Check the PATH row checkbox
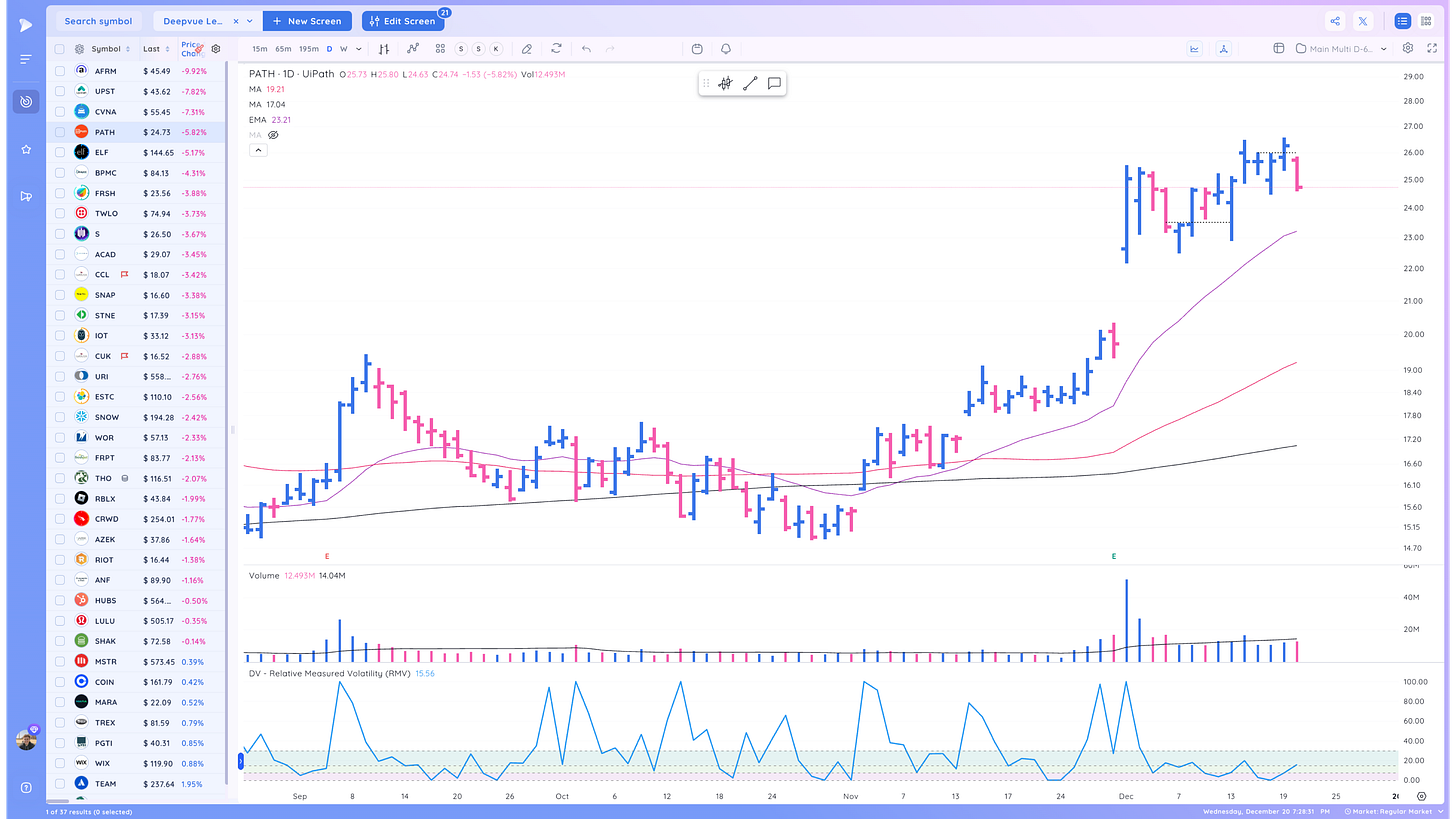Screen dimensions: 1456x819 (60, 132)
